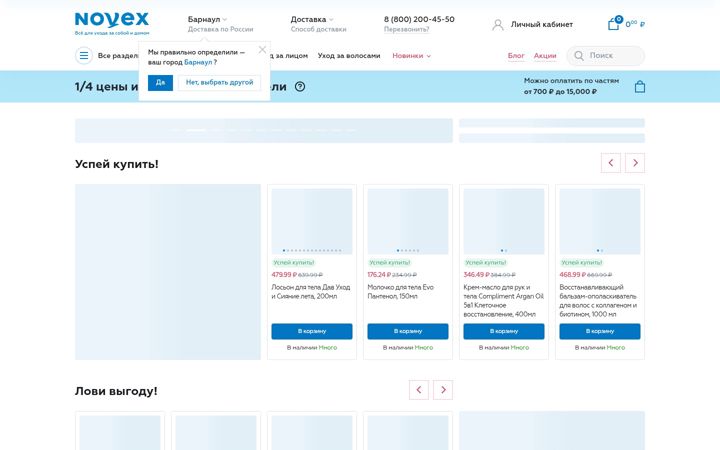The image size is (720, 450).
Task: Click the Можно оплатить по частям text
Action: [571, 80]
